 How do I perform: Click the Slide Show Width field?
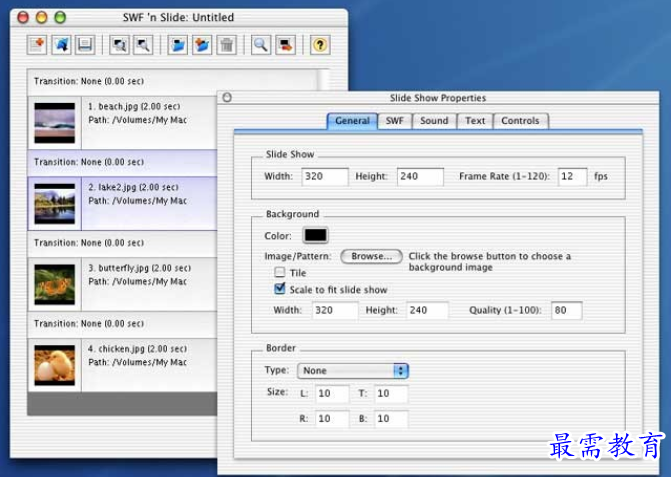click(x=325, y=177)
